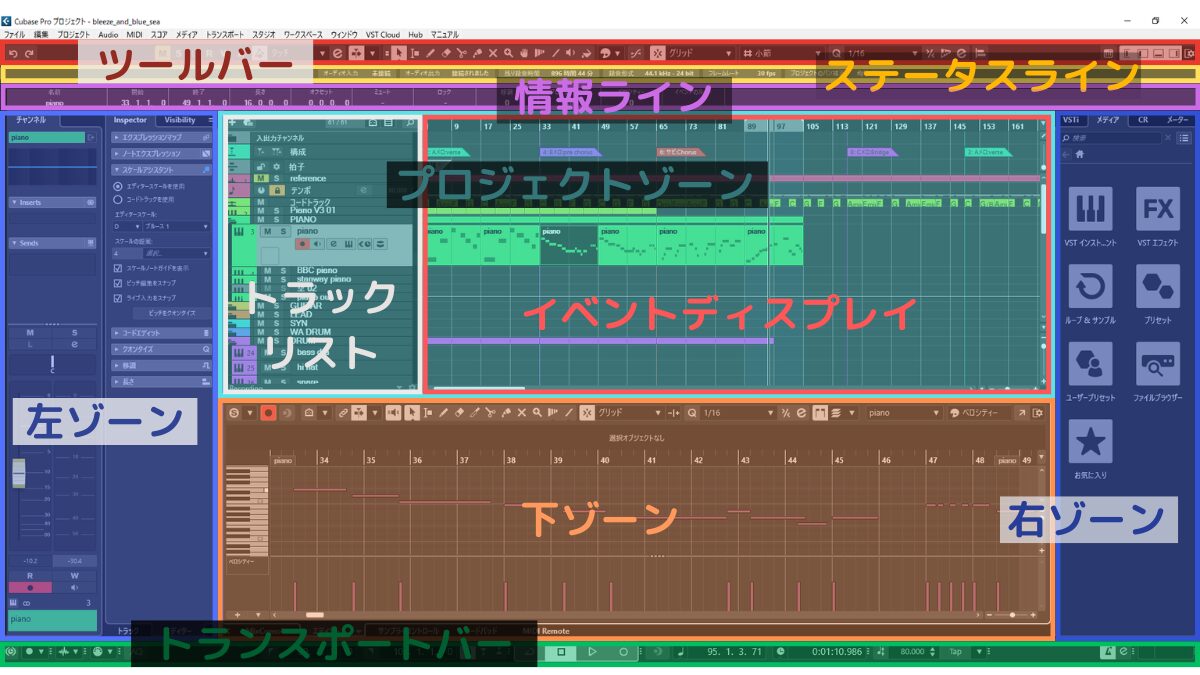Click the Play button in transport bar
Viewport: 1200px width, 675px height.
(x=592, y=652)
